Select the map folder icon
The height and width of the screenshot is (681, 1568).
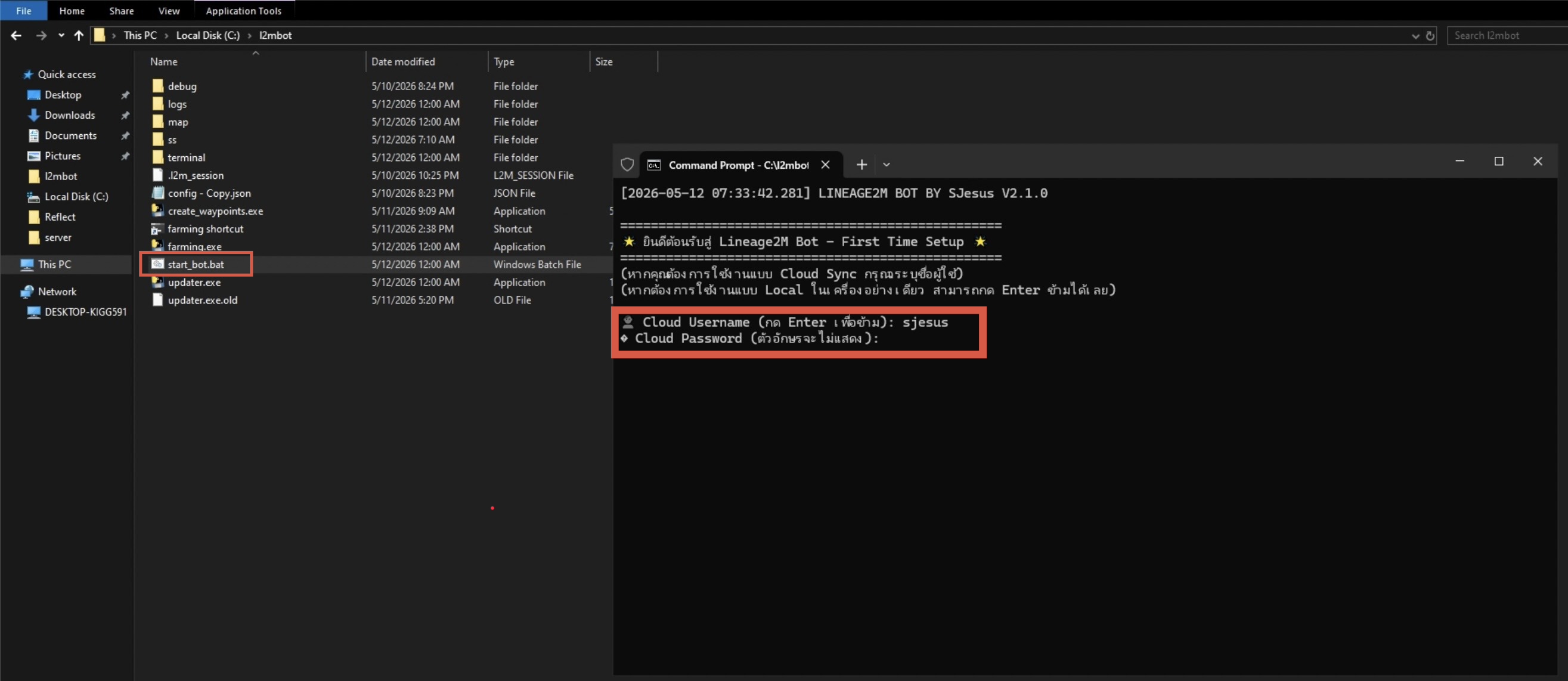point(157,122)
